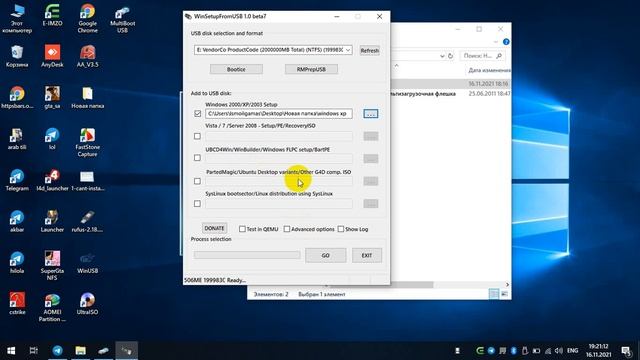Click the Windows XP source path field
Viewport: 640px width, 360px height.
278,113
